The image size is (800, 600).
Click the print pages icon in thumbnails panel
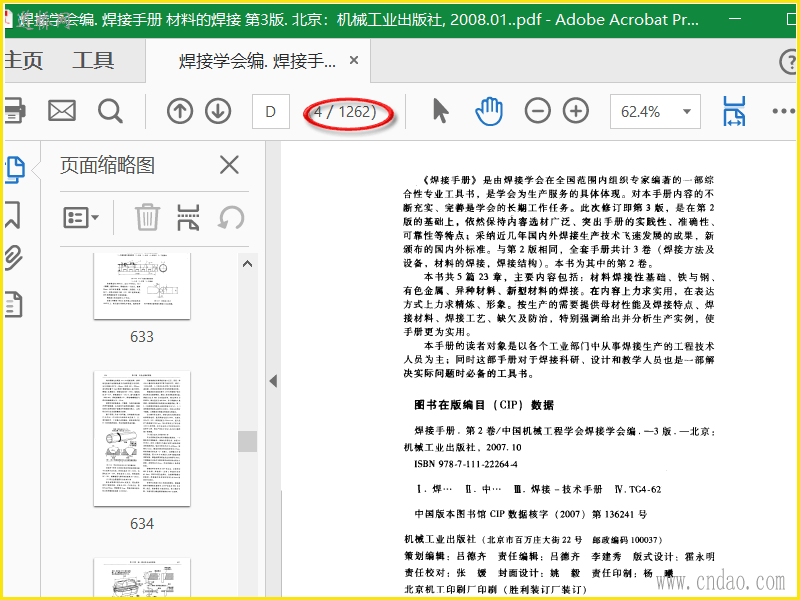(188, 217)
